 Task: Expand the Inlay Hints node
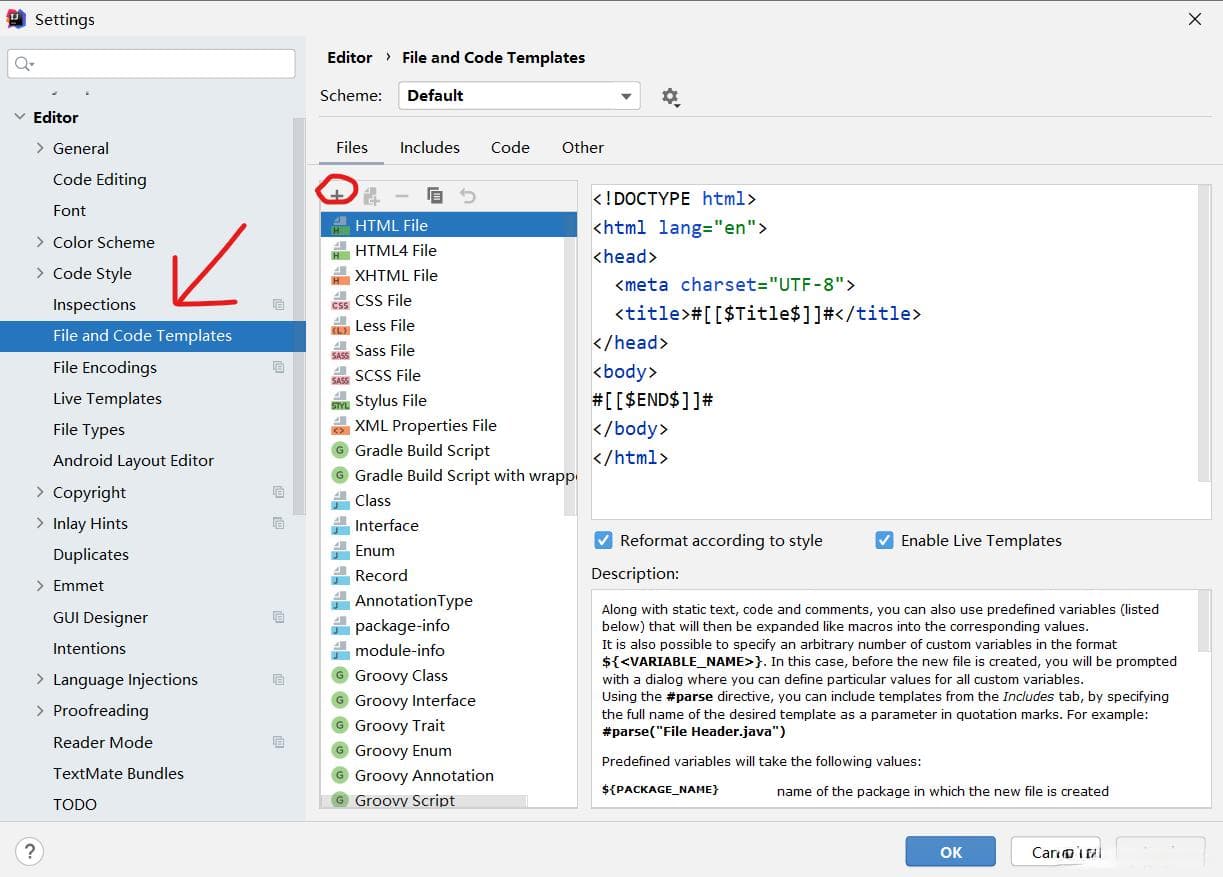point(40,523)
